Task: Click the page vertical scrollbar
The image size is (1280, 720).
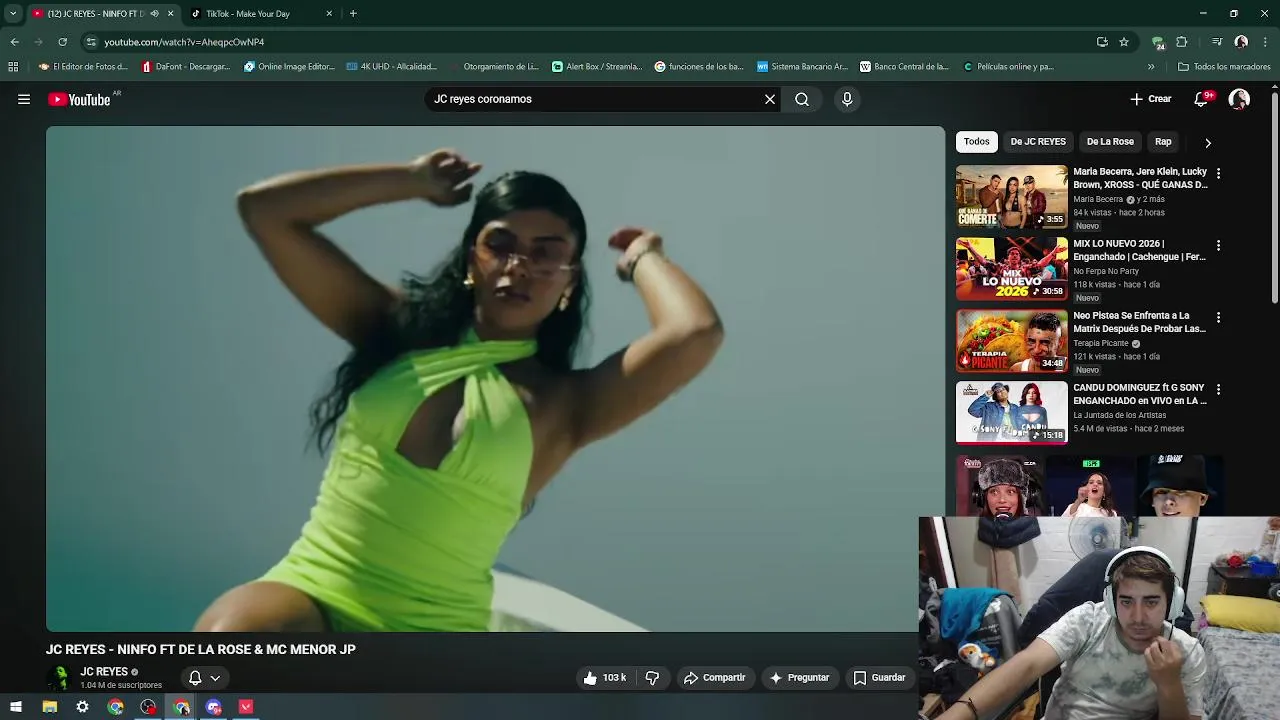Action: click(x=1274, y=200)
